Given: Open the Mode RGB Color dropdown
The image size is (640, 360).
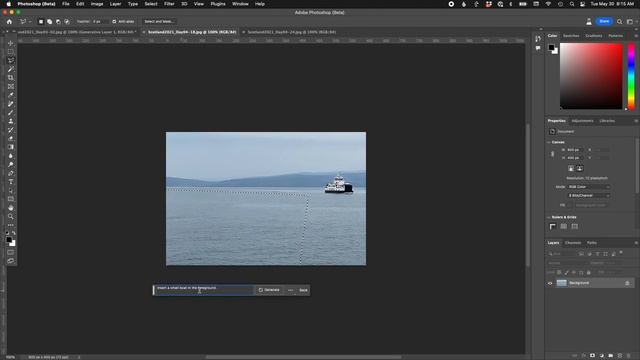Looking at the screenshot, I should point(589,187).
